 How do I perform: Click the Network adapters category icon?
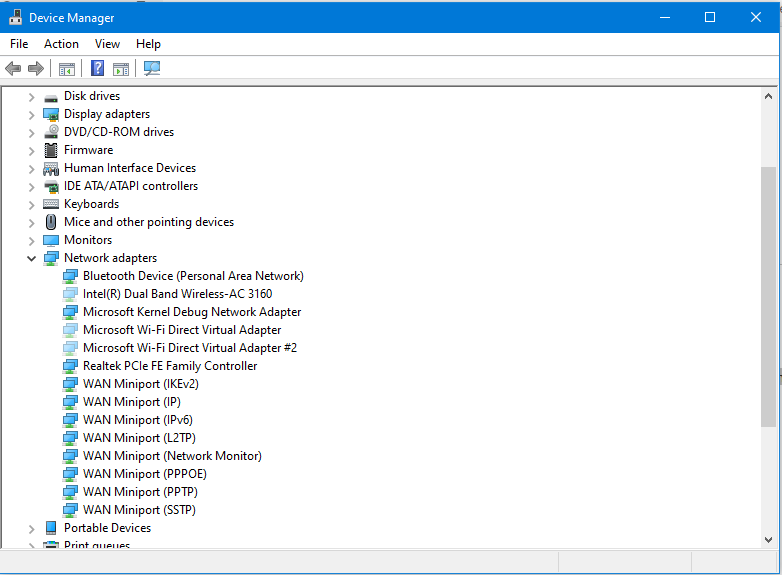[51, 258]
